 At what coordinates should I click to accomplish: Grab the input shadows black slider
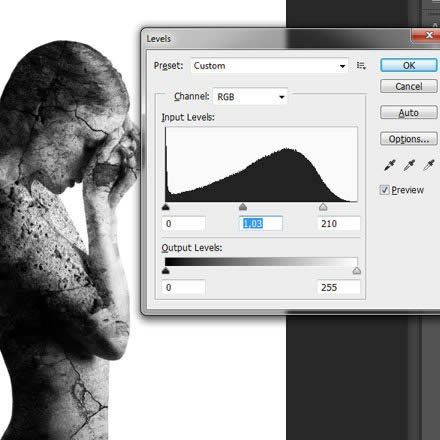coord(166,207)
